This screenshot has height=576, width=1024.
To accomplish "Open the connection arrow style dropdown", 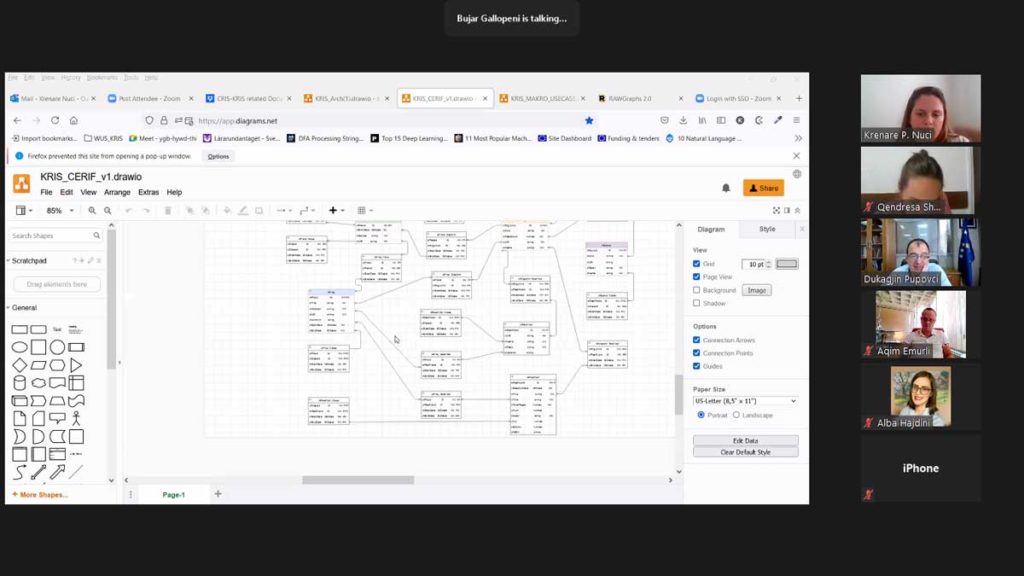I will (x=284, y=210).
